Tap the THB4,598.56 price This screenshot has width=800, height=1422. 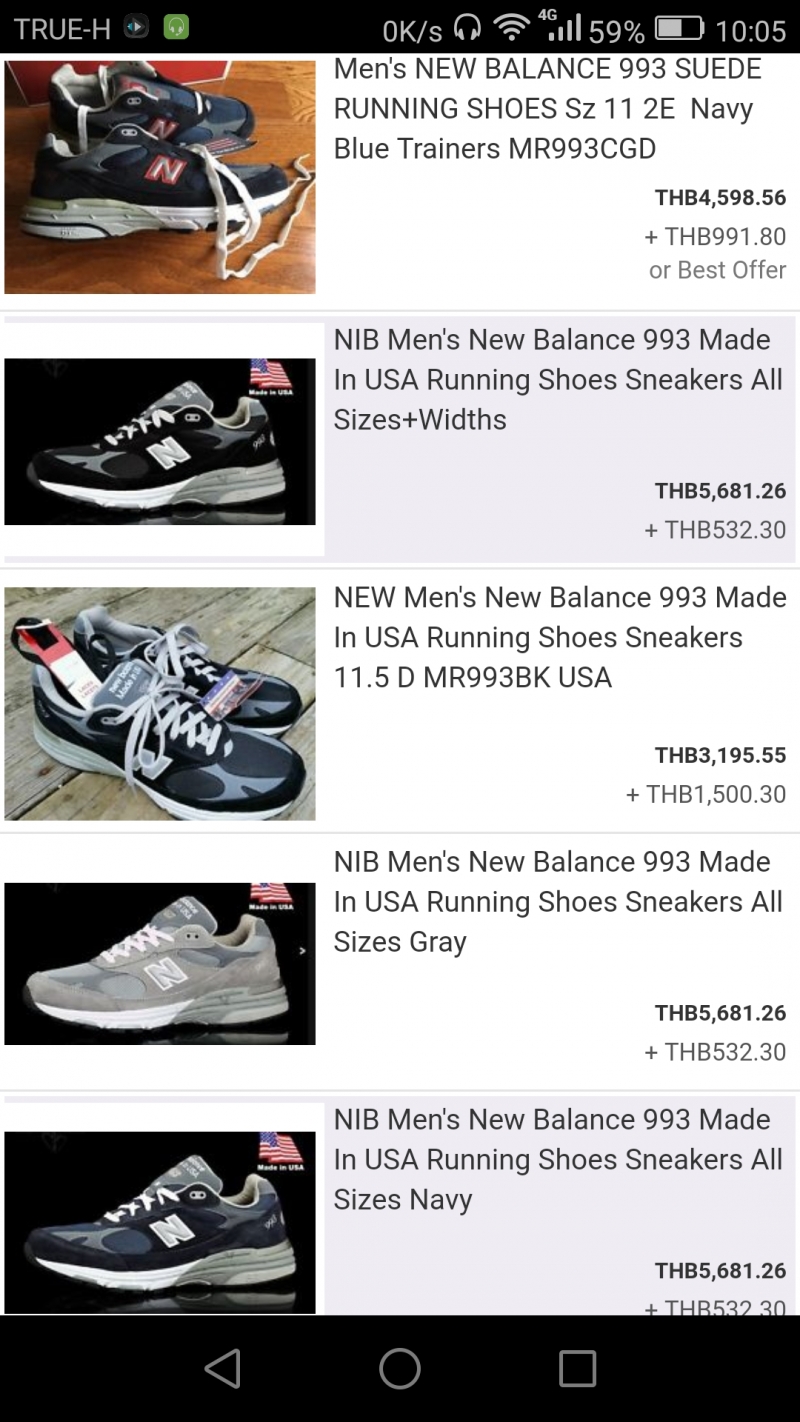click(720, 198)
